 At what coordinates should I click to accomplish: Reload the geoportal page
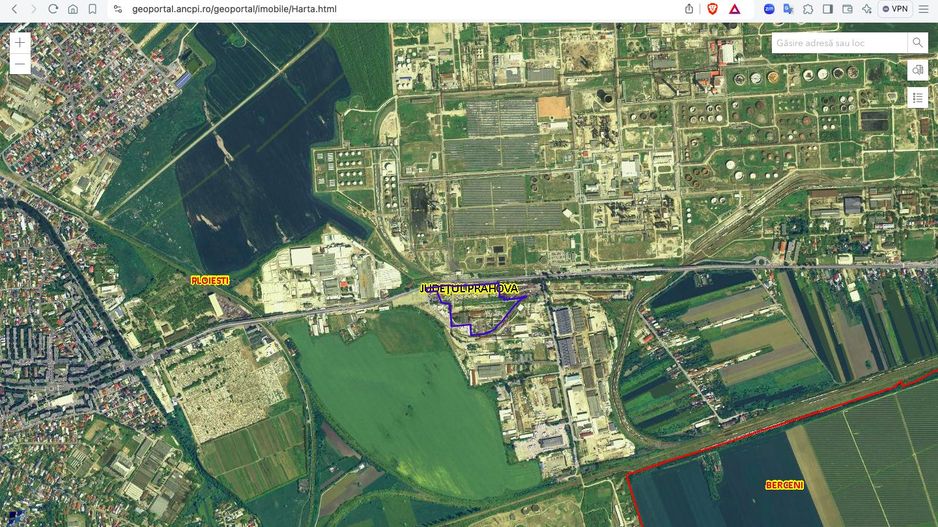[x=53, y=9]
